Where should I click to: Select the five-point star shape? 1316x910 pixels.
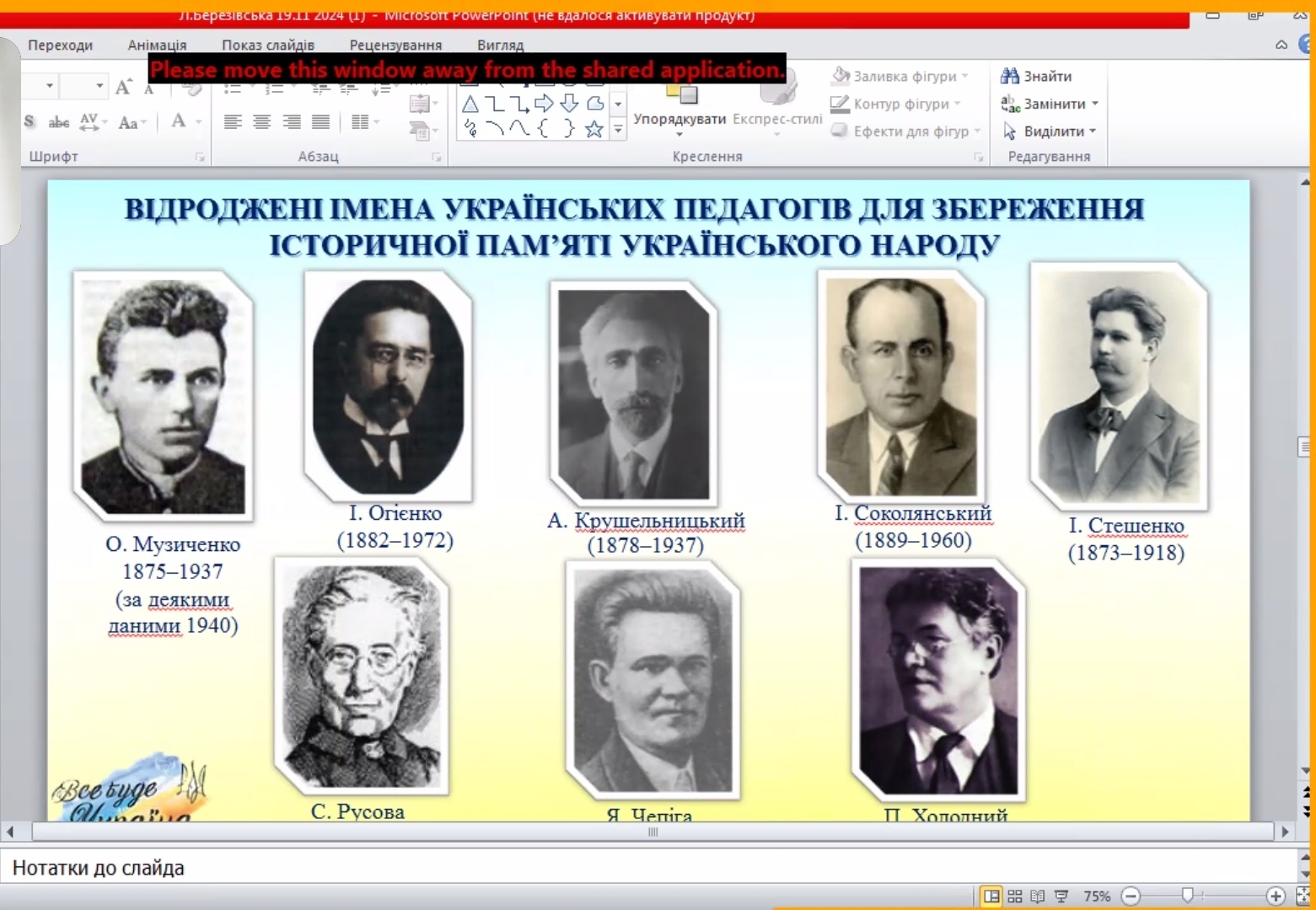click(594, 129)
